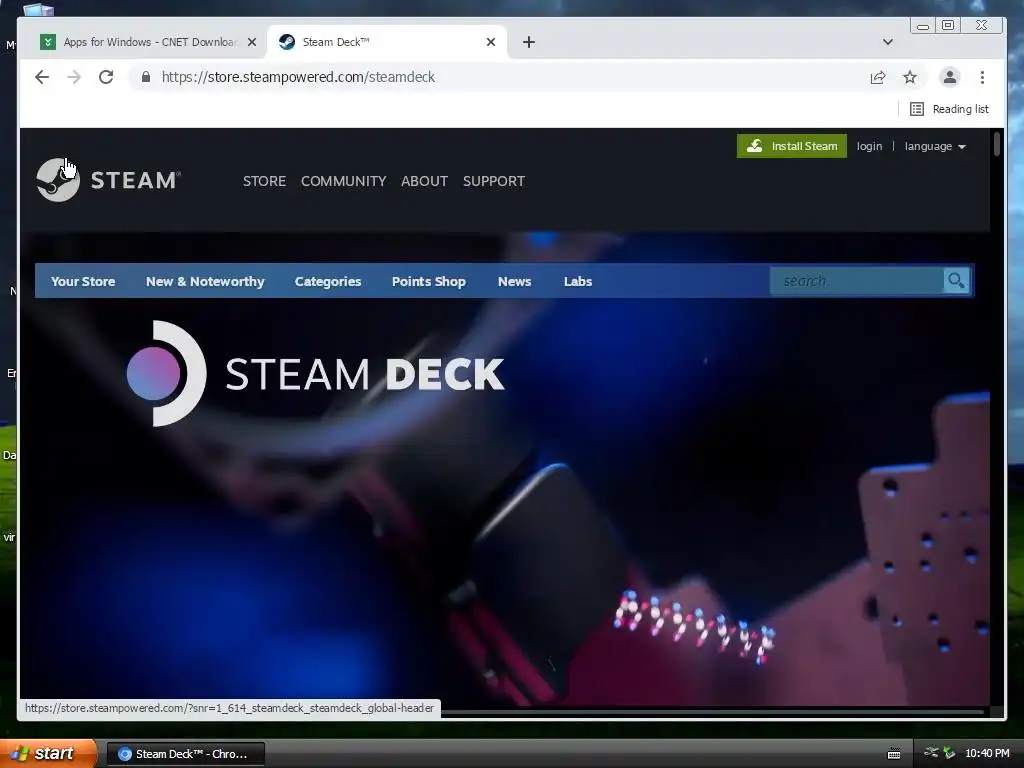Open the News section
The width and height of the screenshot is (1024, 768).
(x=514, y=281)
